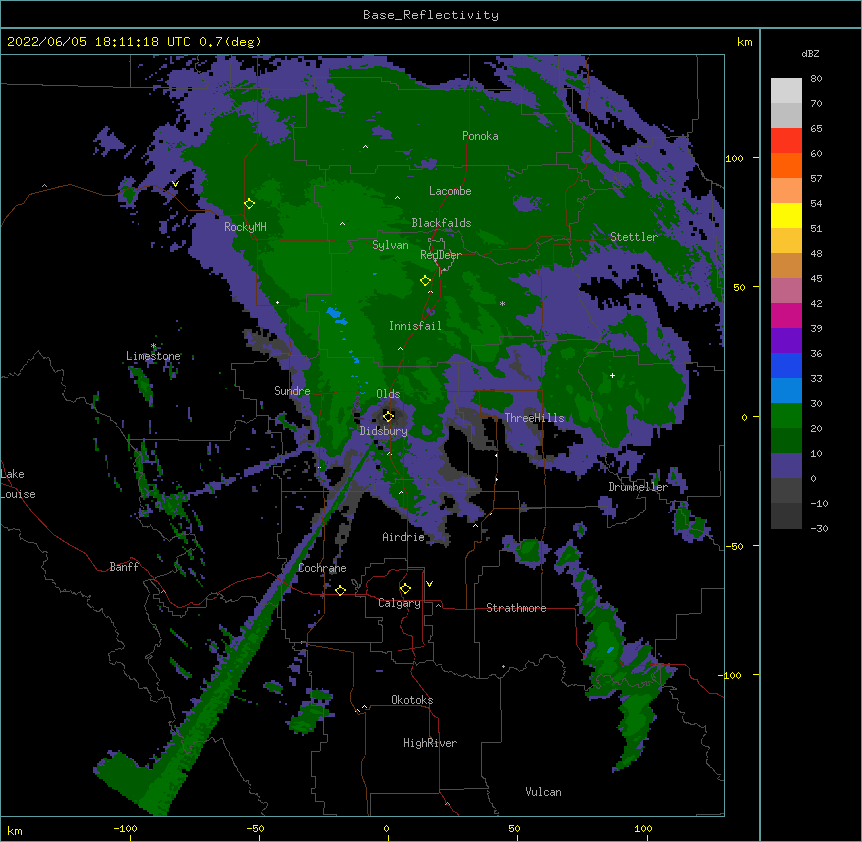The width and height of the screenshot is (862, 842).
Task: Pick the blue 36-33 dBZ legend color
Action: click(786, 365)
